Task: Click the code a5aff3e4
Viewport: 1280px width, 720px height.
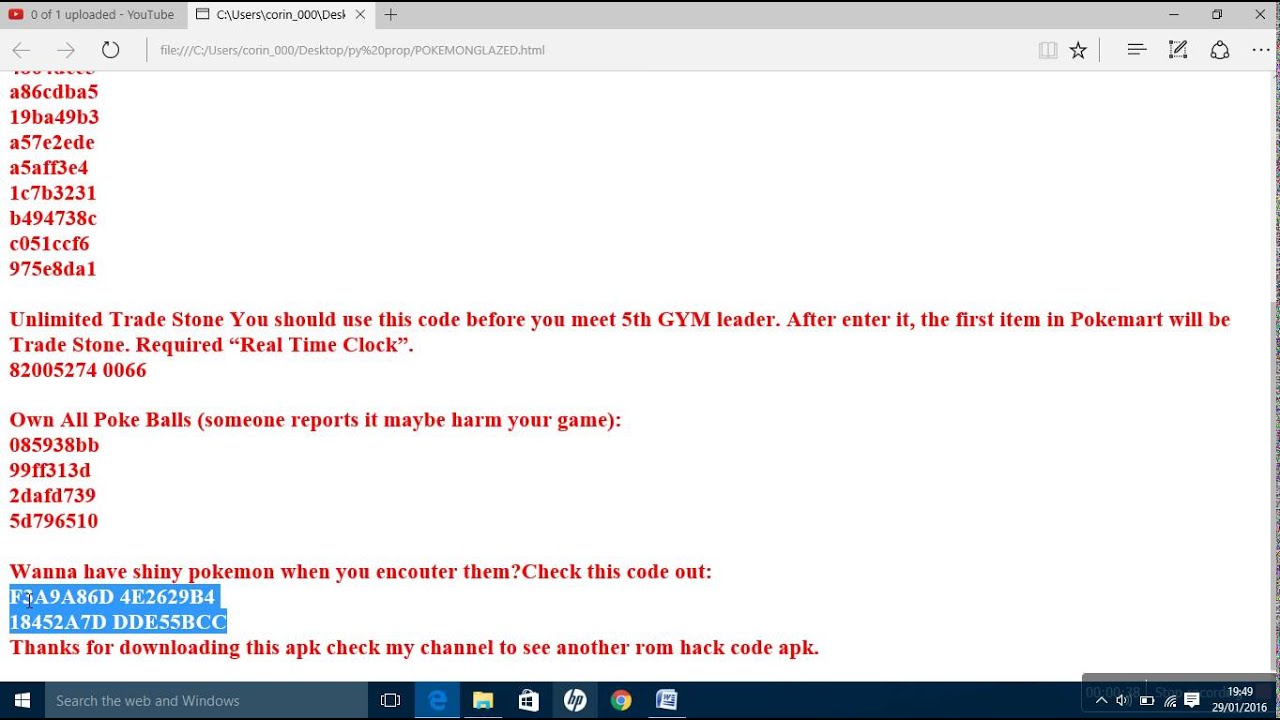Action: click(x=49, y=168)
